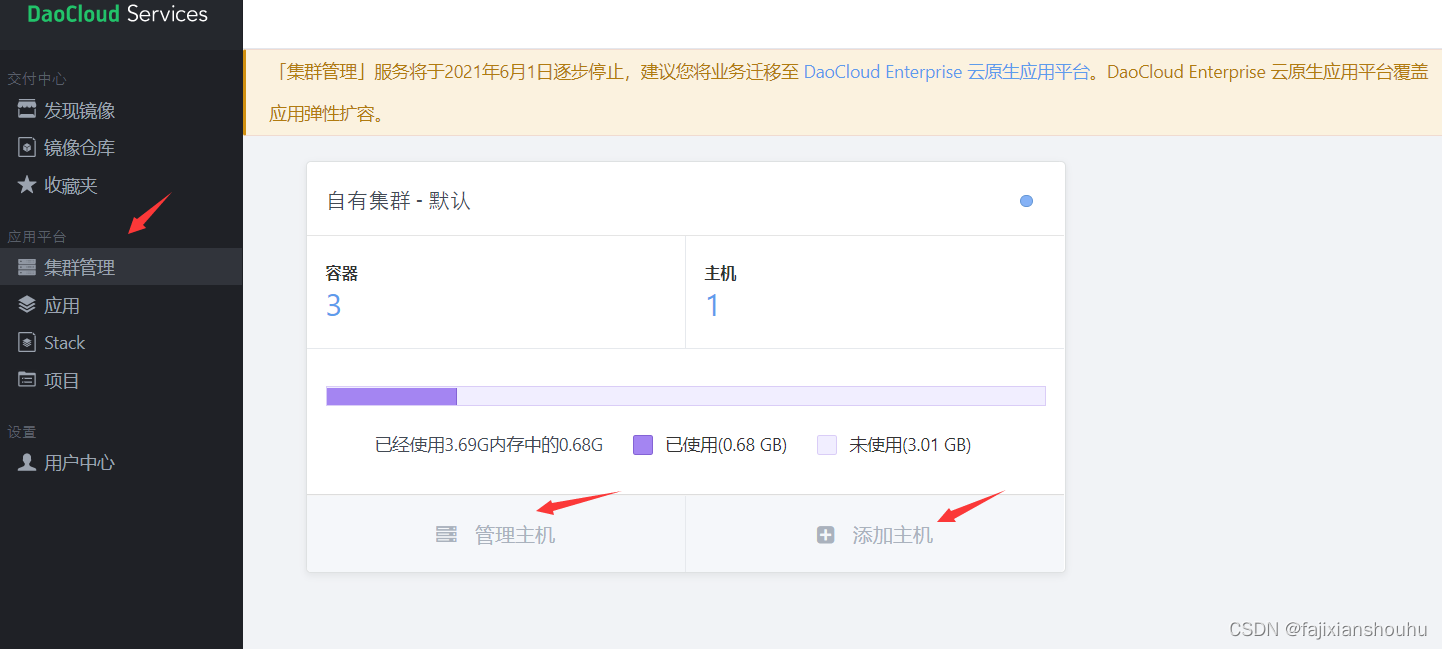Click the 项目 list icon
Screen dimensions: 1442x649
coord(27,380)
